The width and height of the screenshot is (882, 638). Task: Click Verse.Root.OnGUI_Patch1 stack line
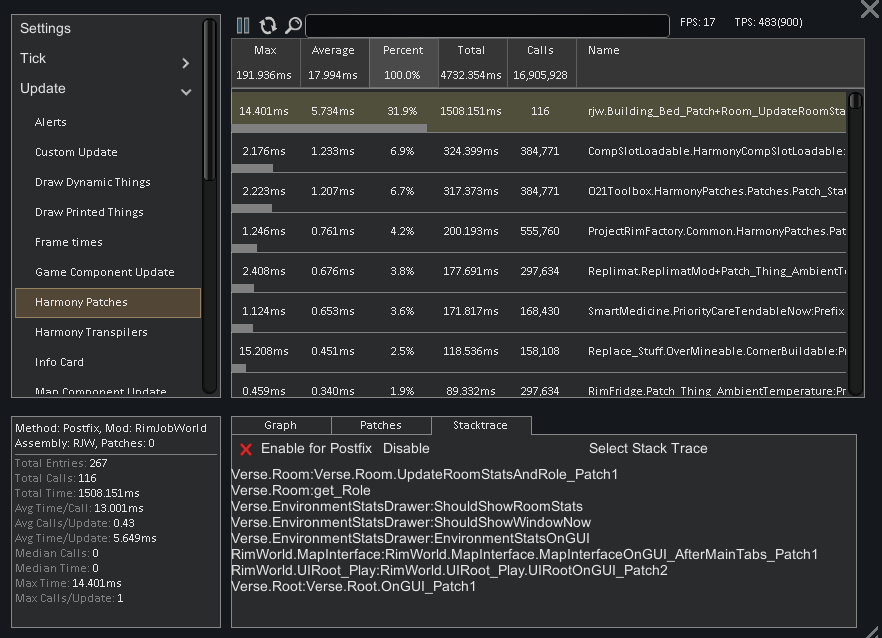(x=353, y=587)
